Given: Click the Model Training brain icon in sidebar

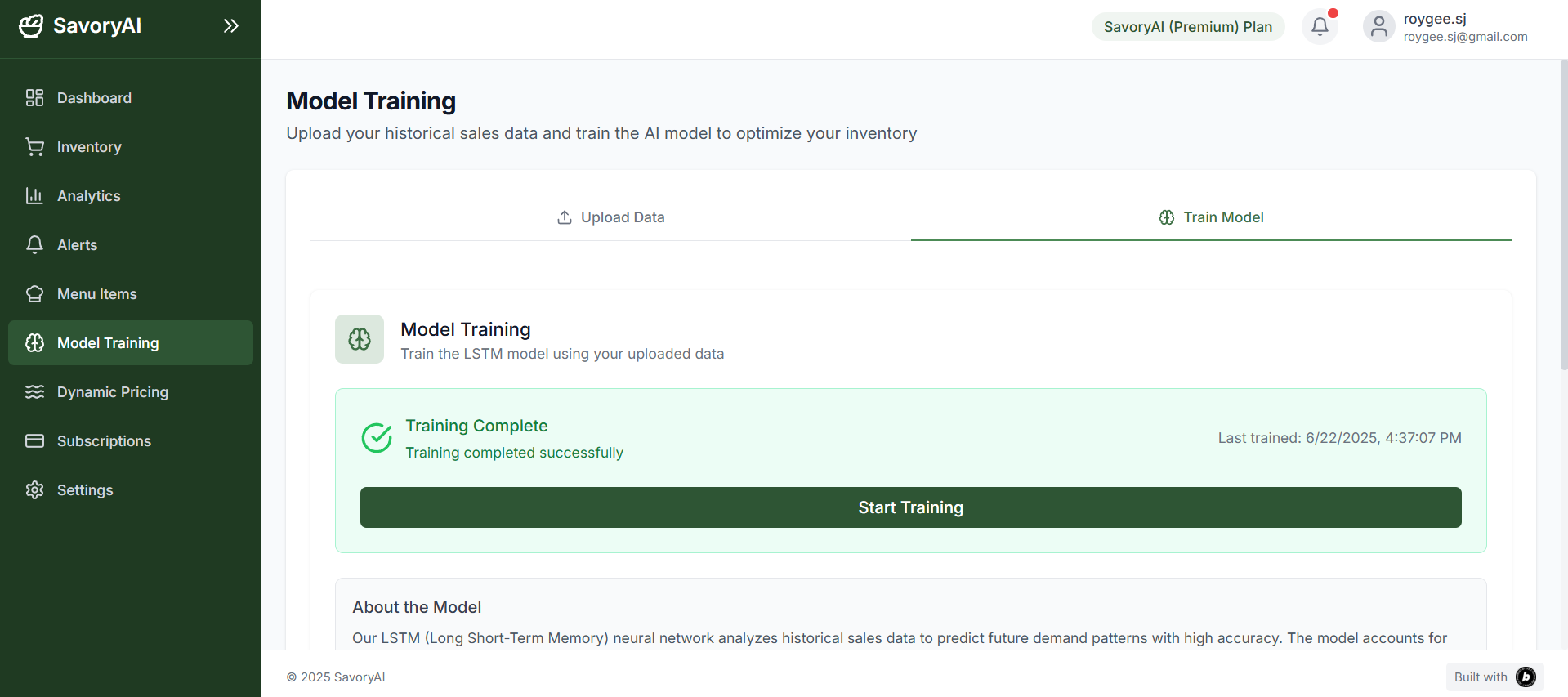Looking at the screenshot, I should [x=34, y=343].
